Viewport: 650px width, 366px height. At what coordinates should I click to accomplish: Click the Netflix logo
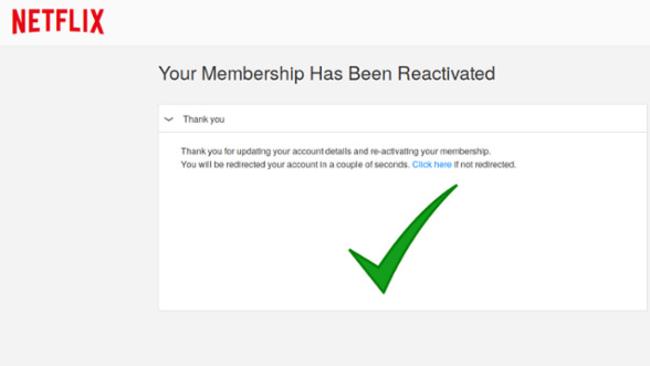58,22
